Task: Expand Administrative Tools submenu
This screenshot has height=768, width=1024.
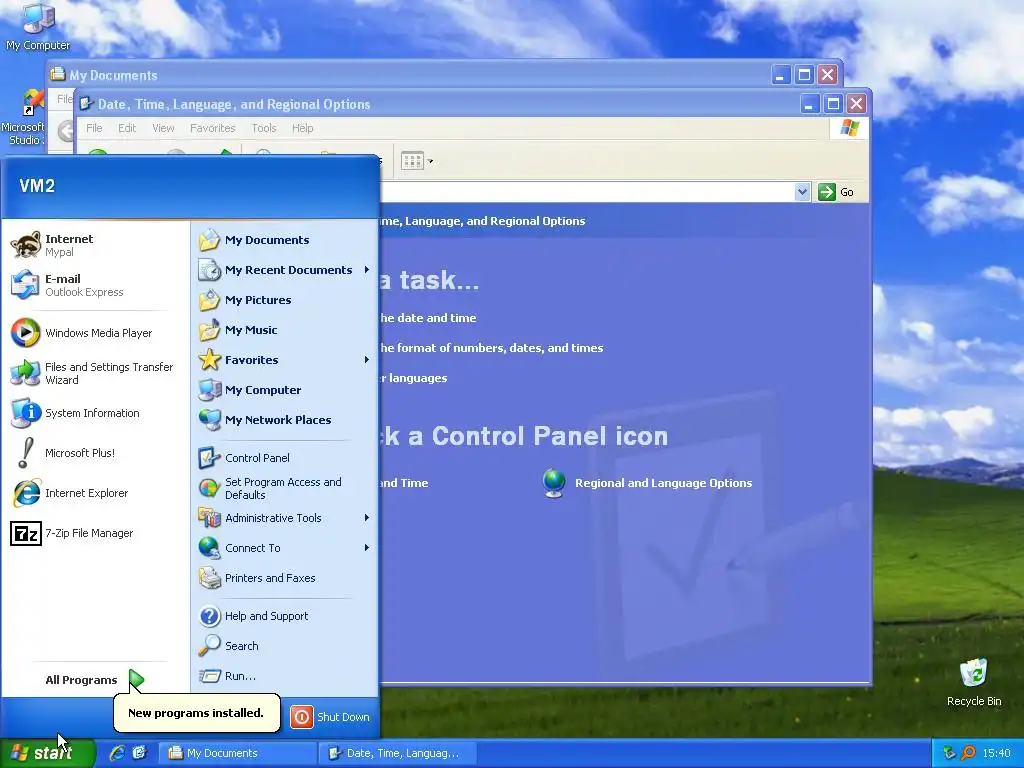Action: (285, 518)
